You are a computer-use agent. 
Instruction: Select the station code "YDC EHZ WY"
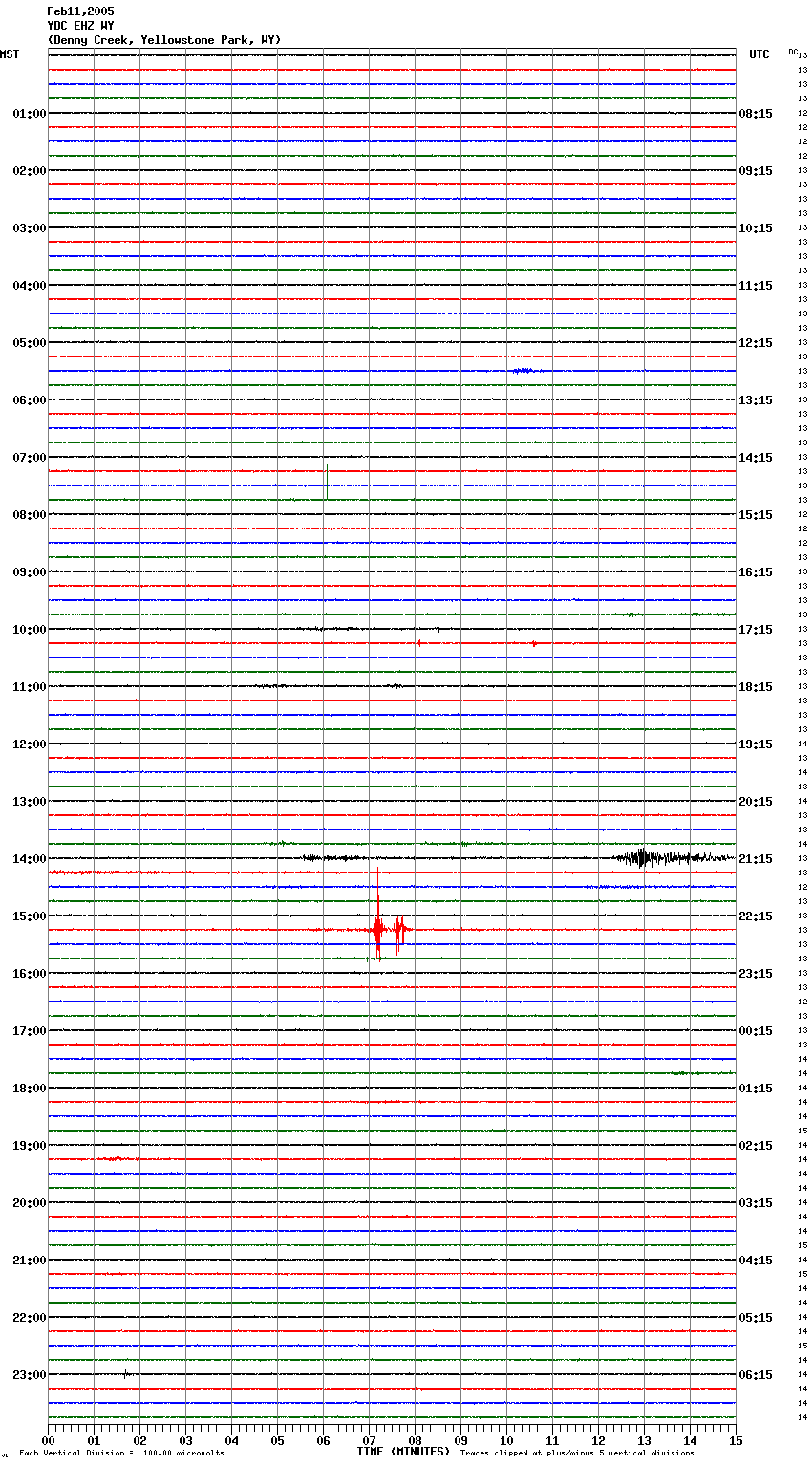pyautogui.click(x=80, y=26)
